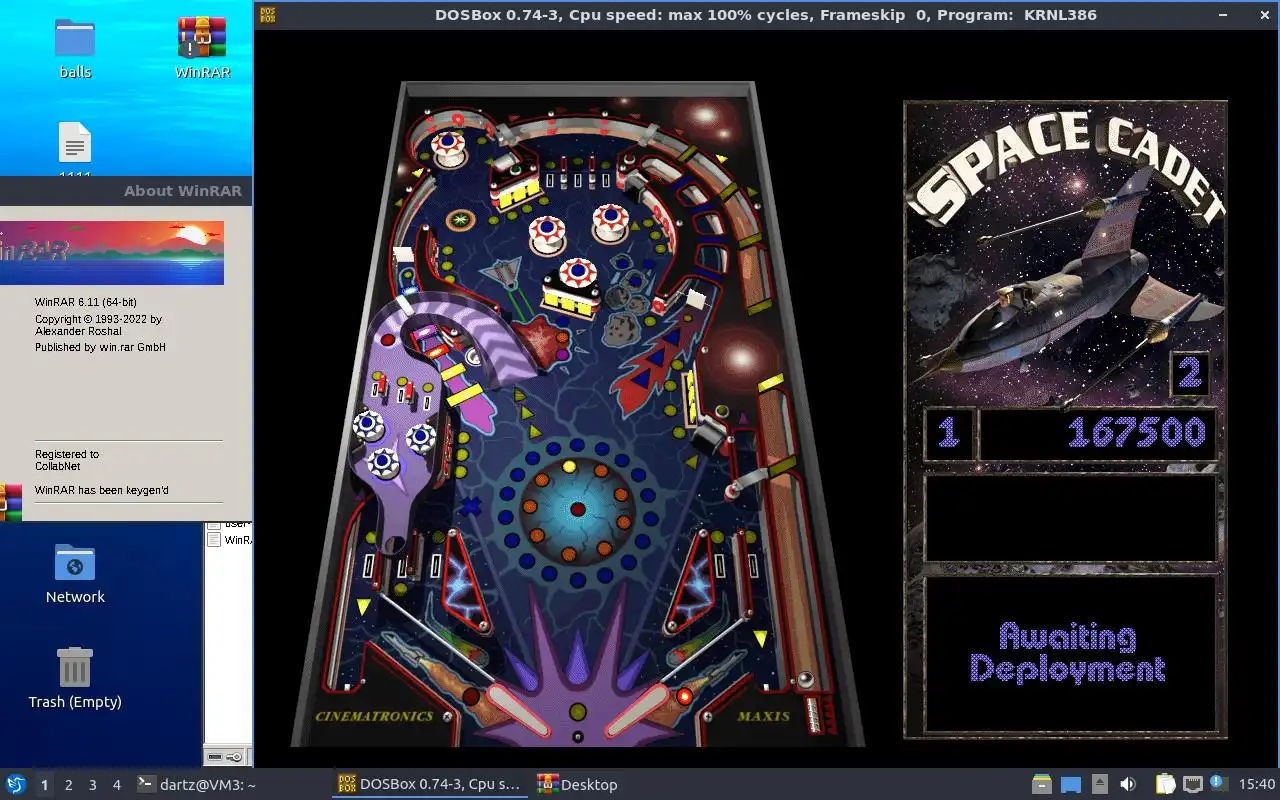Screen dimensions: 1280x800
Task: Open the balls folder on desktop
Action: (75, 48)
